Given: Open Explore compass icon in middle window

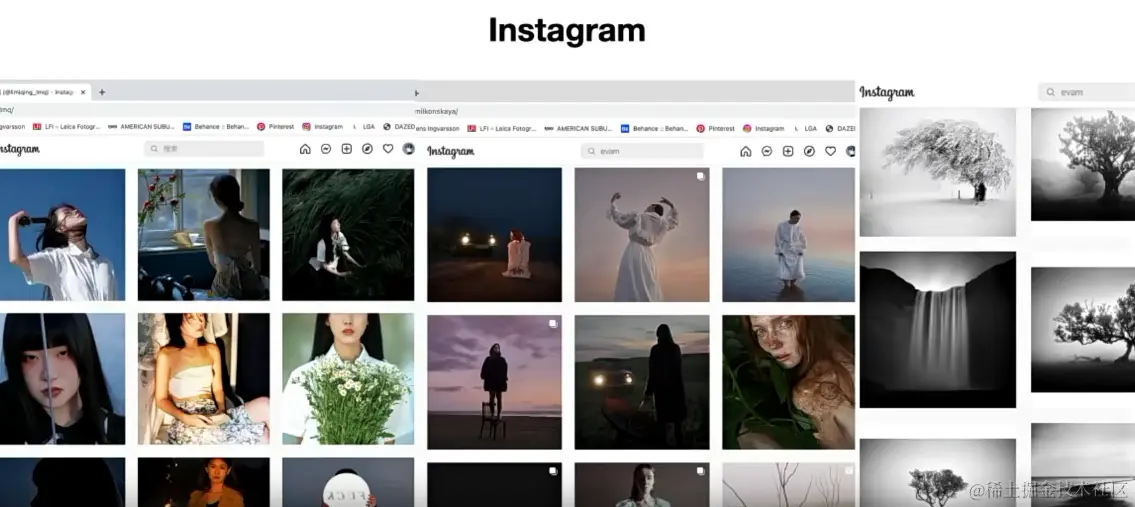Looking at the screenshot, I should click(x=809, y=151).
